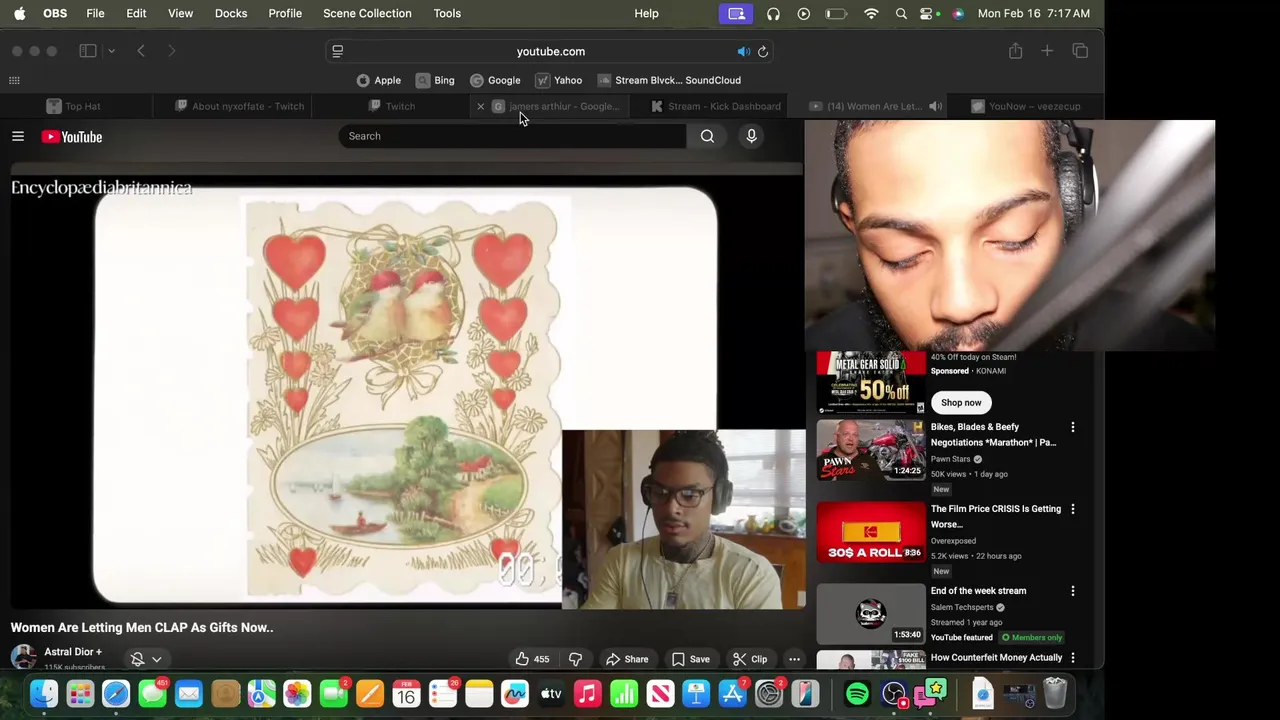Open OBS from the Dock

pos(894,693)
